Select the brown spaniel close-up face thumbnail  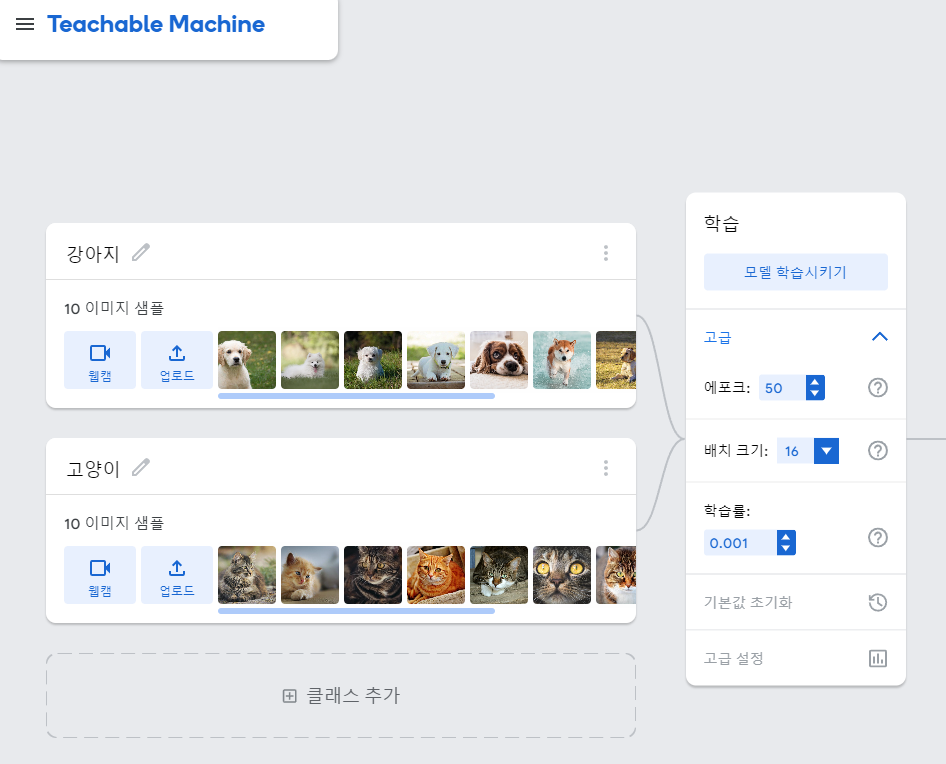click(x=499, y=360)
